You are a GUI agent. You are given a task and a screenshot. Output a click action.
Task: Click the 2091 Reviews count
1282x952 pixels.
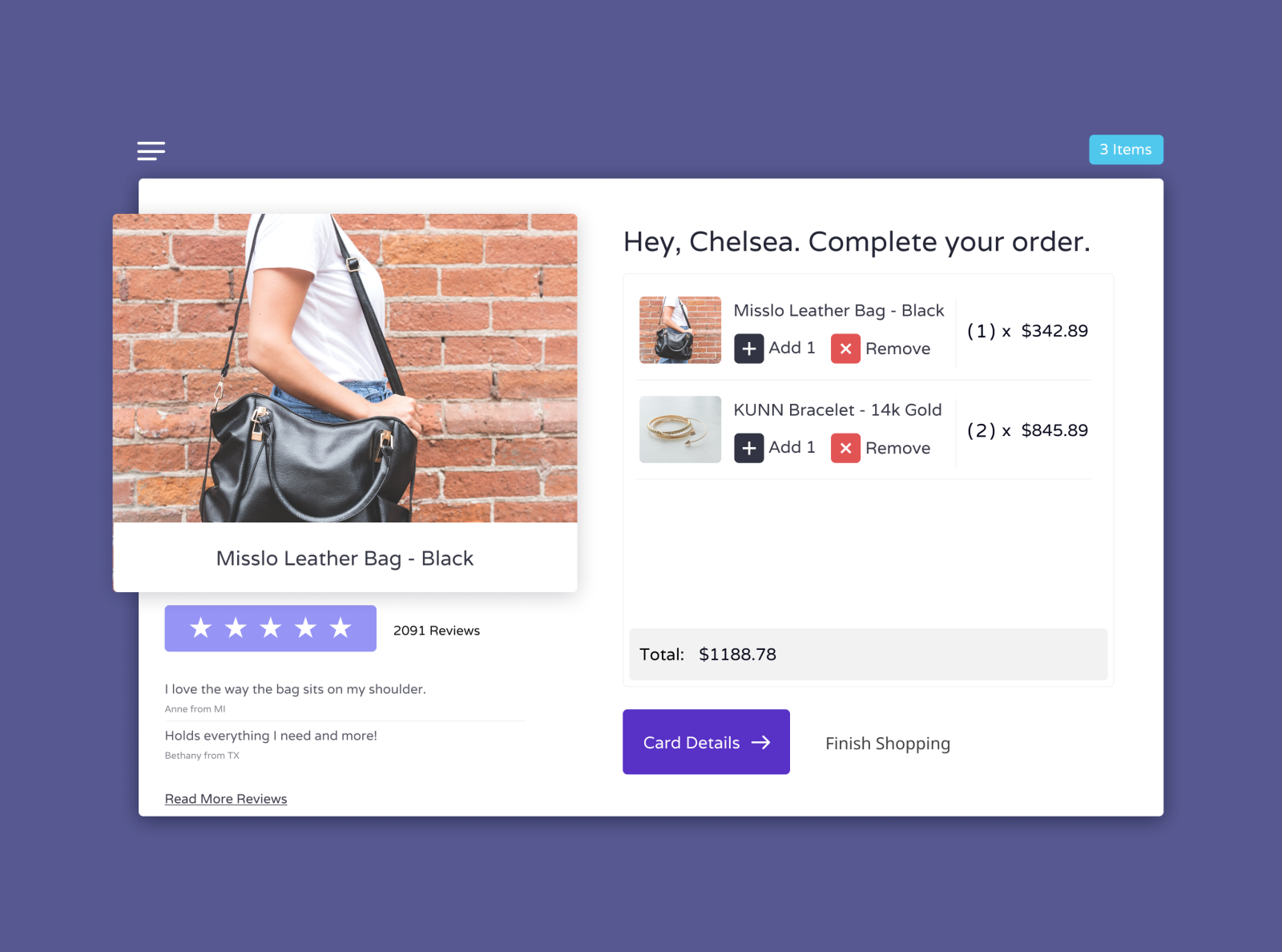pyautogui.click(x=437, y=631)
